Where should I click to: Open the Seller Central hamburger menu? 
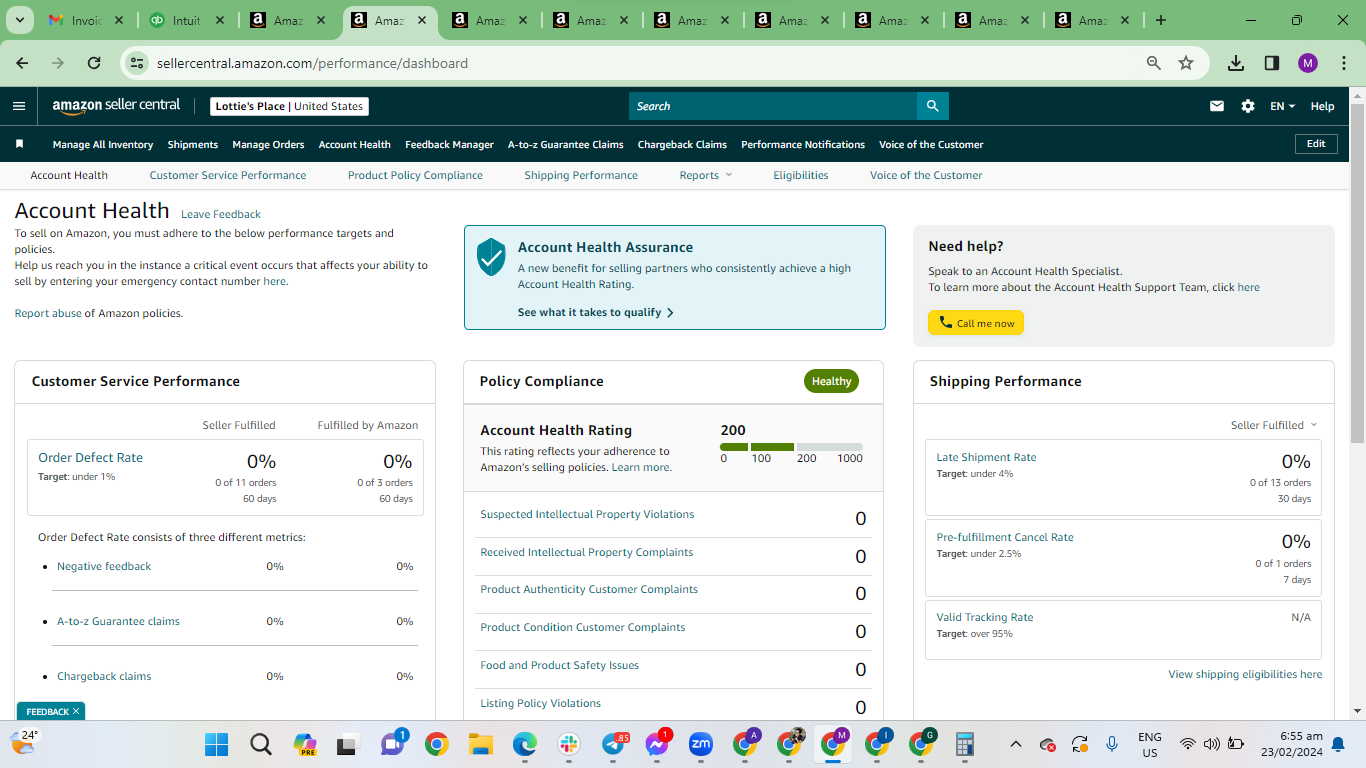coord(19,106)
